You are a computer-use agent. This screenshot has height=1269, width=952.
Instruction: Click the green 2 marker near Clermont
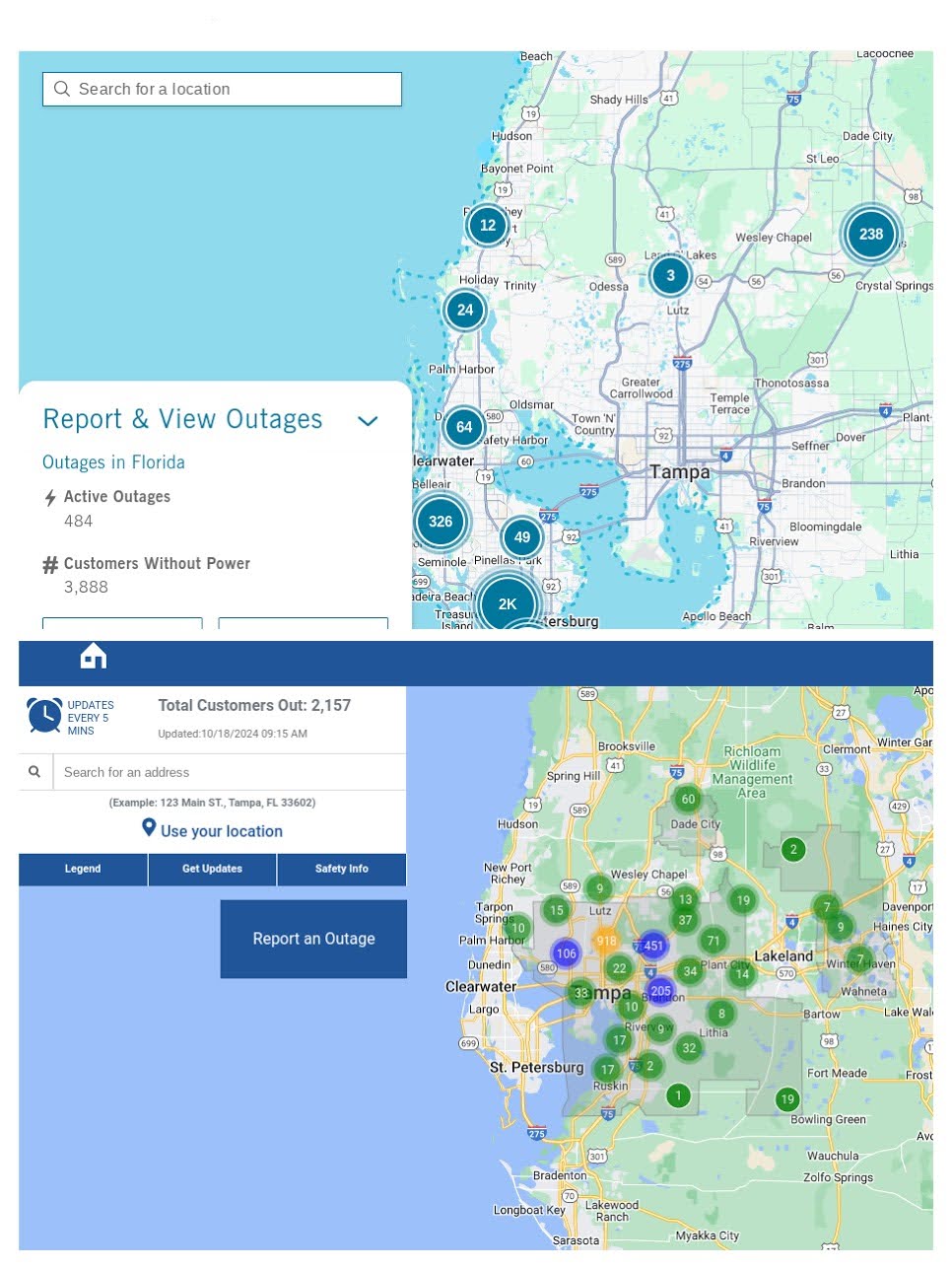coord(793,849)
